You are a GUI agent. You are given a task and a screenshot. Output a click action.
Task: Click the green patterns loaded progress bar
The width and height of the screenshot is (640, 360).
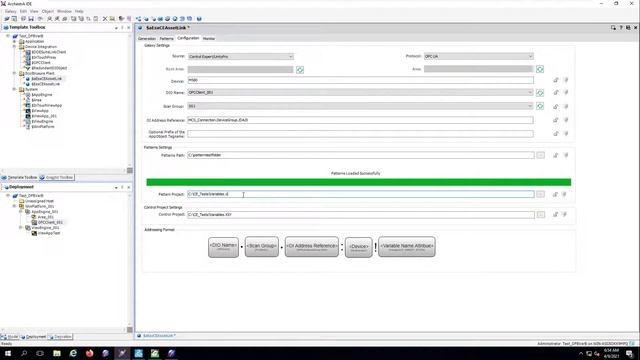[359, 182]
